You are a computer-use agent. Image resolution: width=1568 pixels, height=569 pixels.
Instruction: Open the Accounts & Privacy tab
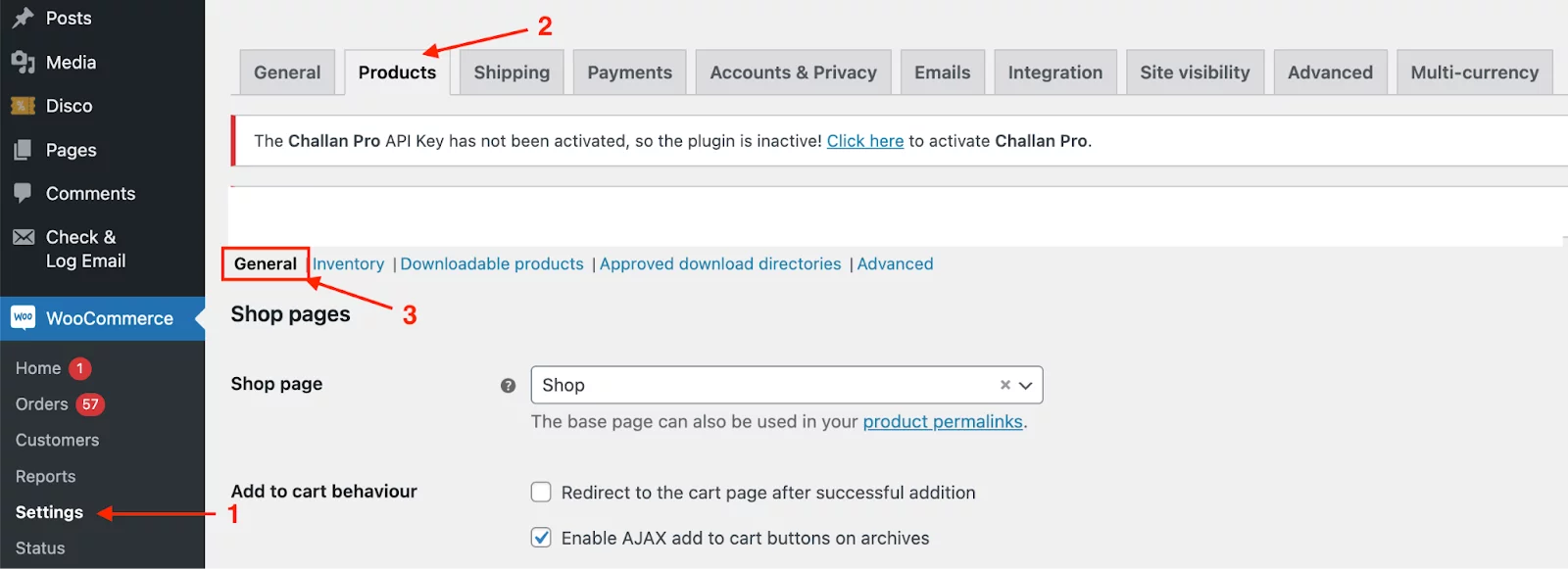coord(793,71)
